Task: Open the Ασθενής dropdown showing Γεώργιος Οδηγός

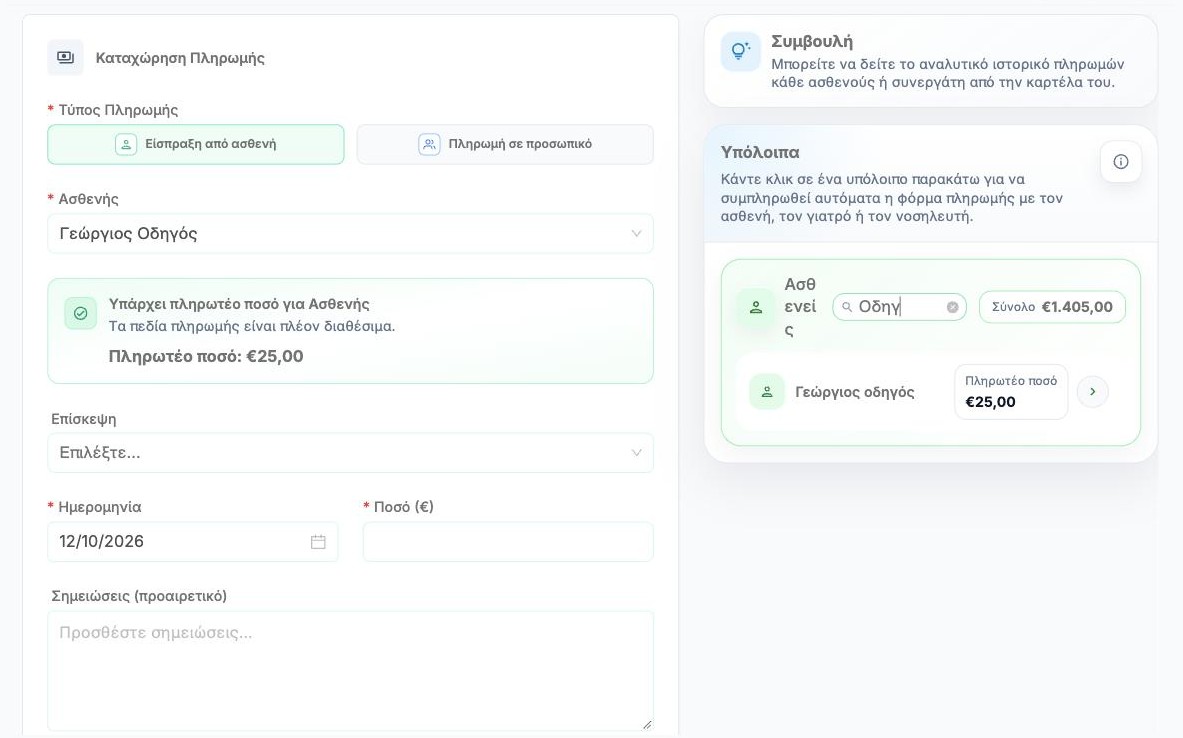Action: coord(350,234)
